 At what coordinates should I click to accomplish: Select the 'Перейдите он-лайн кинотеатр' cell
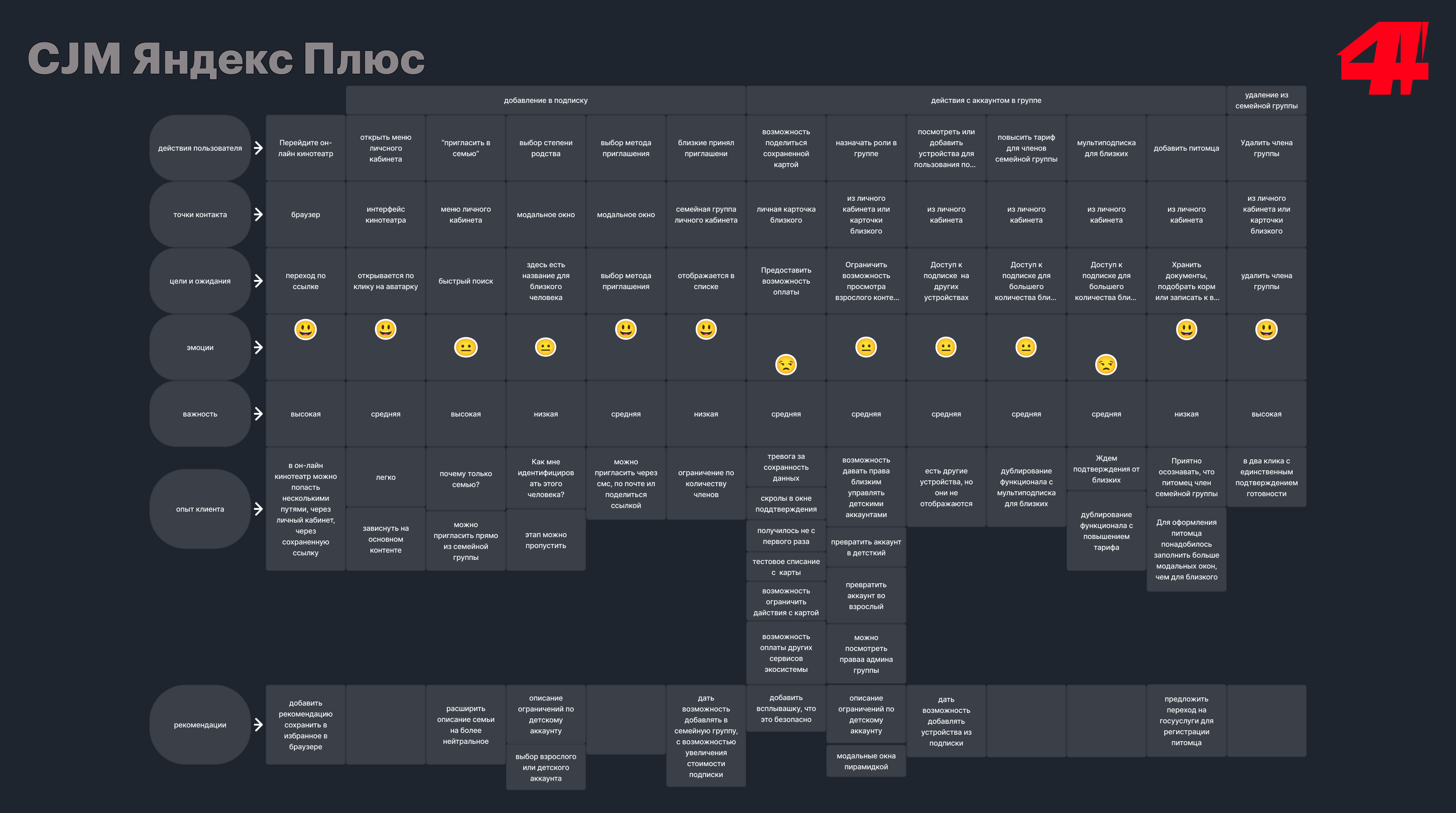(x=305, y=148)
